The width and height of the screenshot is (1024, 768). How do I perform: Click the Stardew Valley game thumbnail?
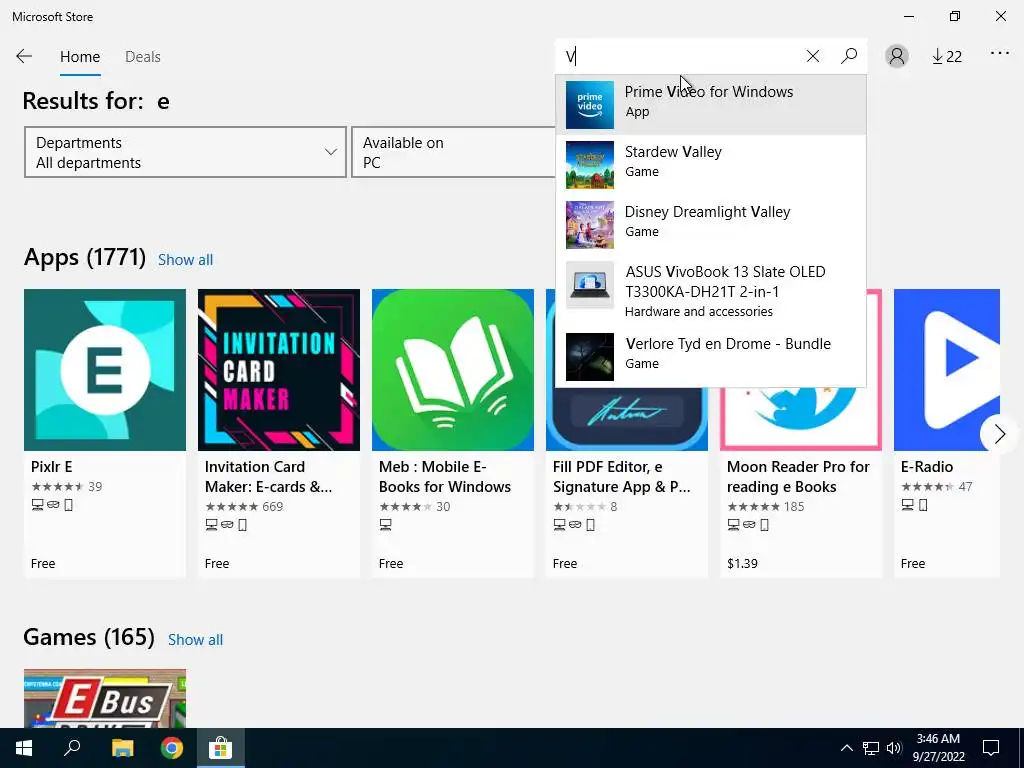tap(590, 165)
